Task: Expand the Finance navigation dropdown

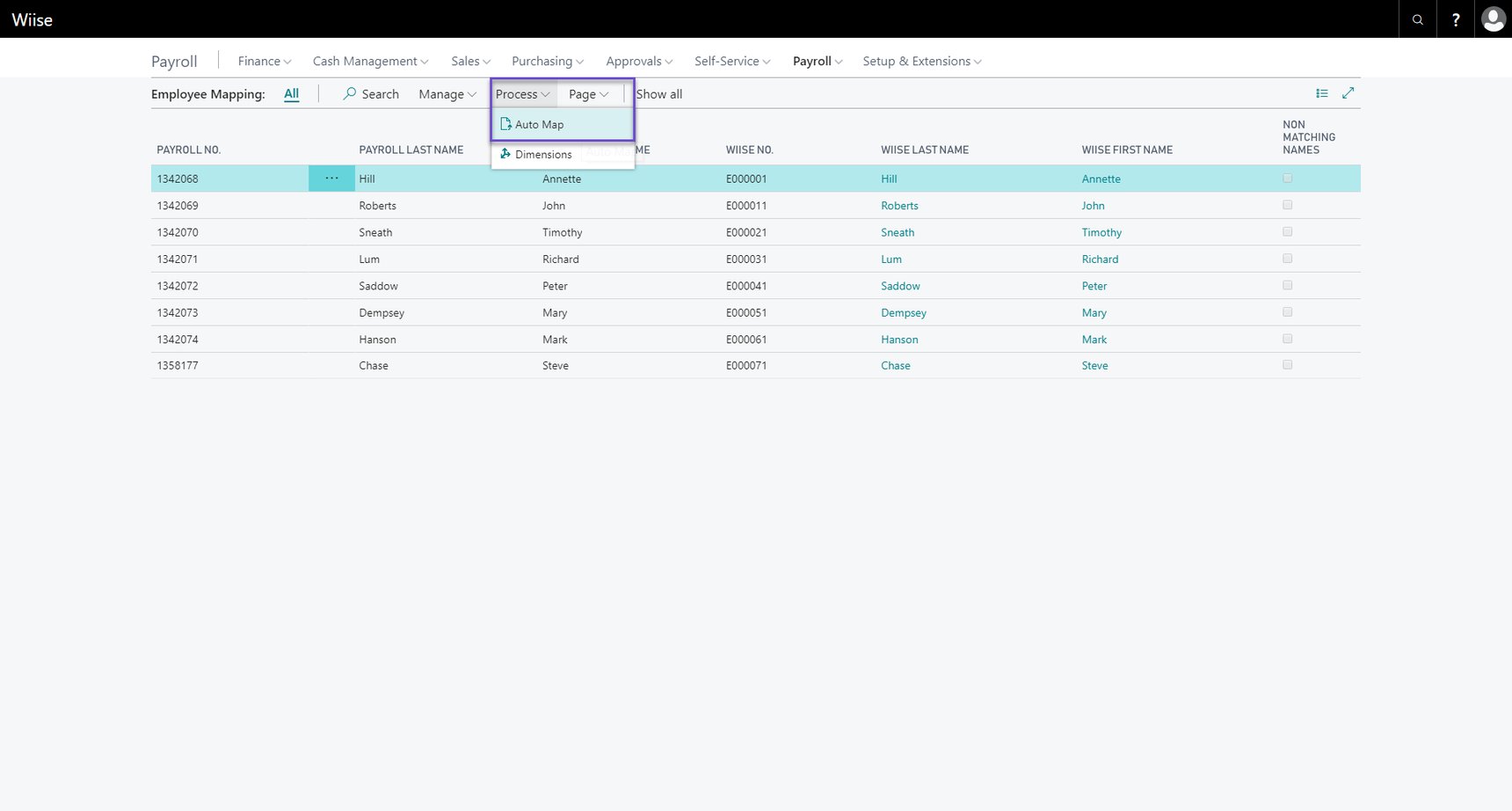Action: pos(263,61)
